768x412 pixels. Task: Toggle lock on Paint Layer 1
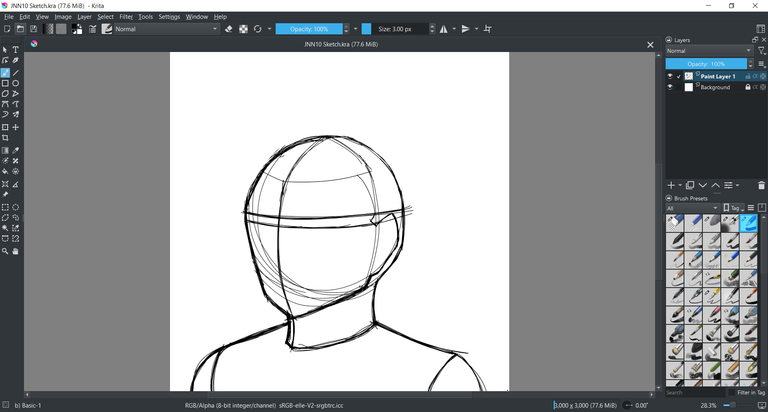tap(748, 76)
